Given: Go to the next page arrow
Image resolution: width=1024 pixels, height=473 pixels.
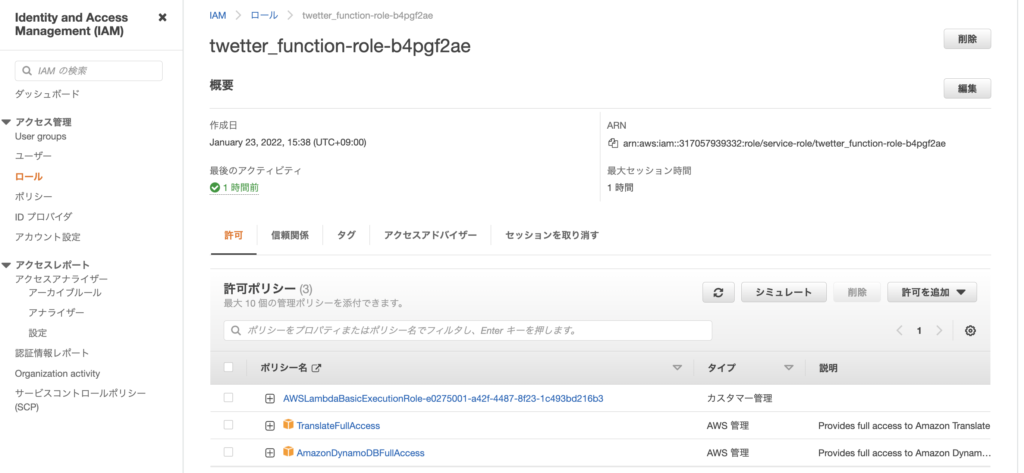Looking at the screenshot, I should (x=939, y=331).
